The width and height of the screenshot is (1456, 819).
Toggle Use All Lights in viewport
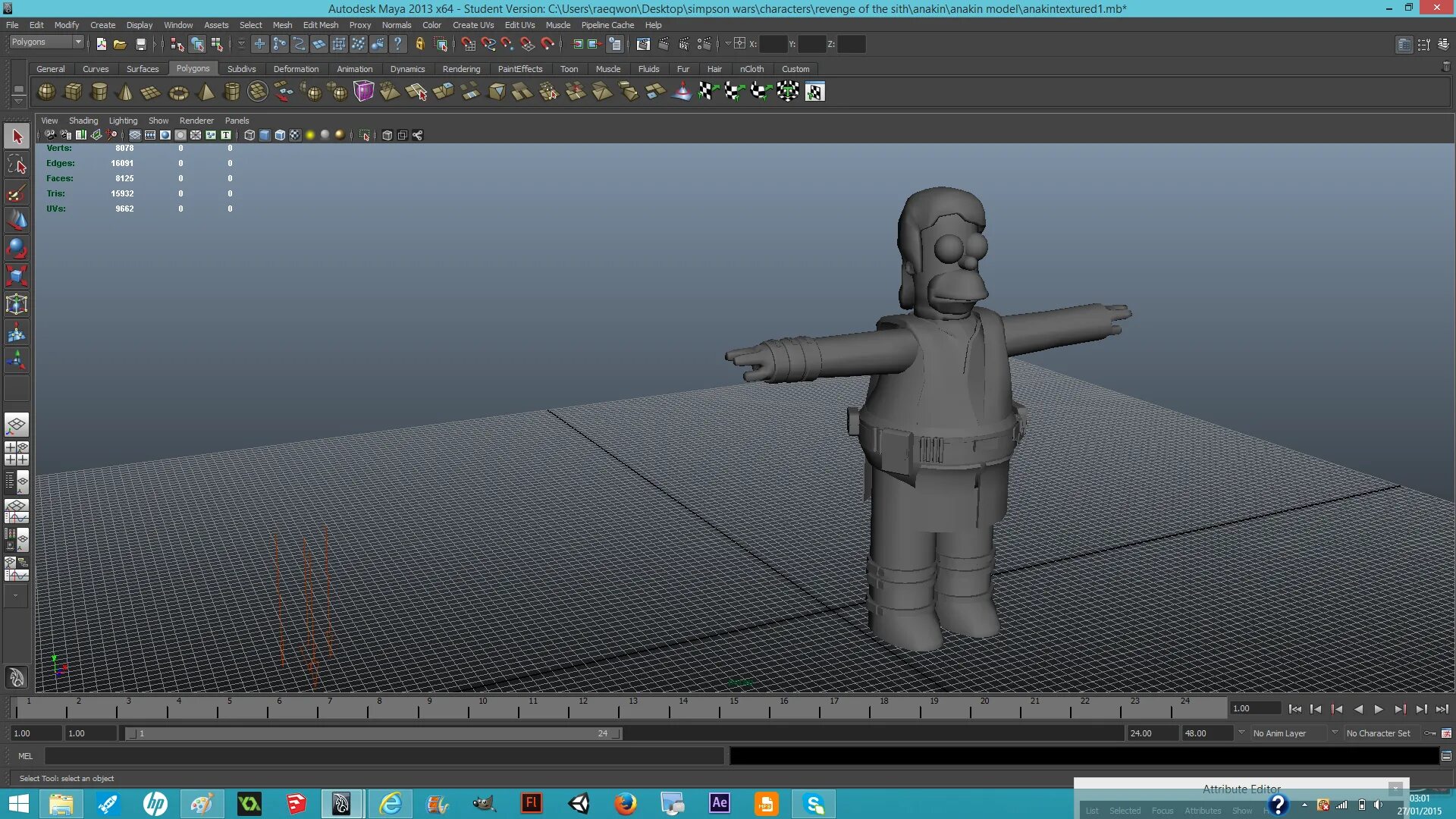tap(309, 135)
